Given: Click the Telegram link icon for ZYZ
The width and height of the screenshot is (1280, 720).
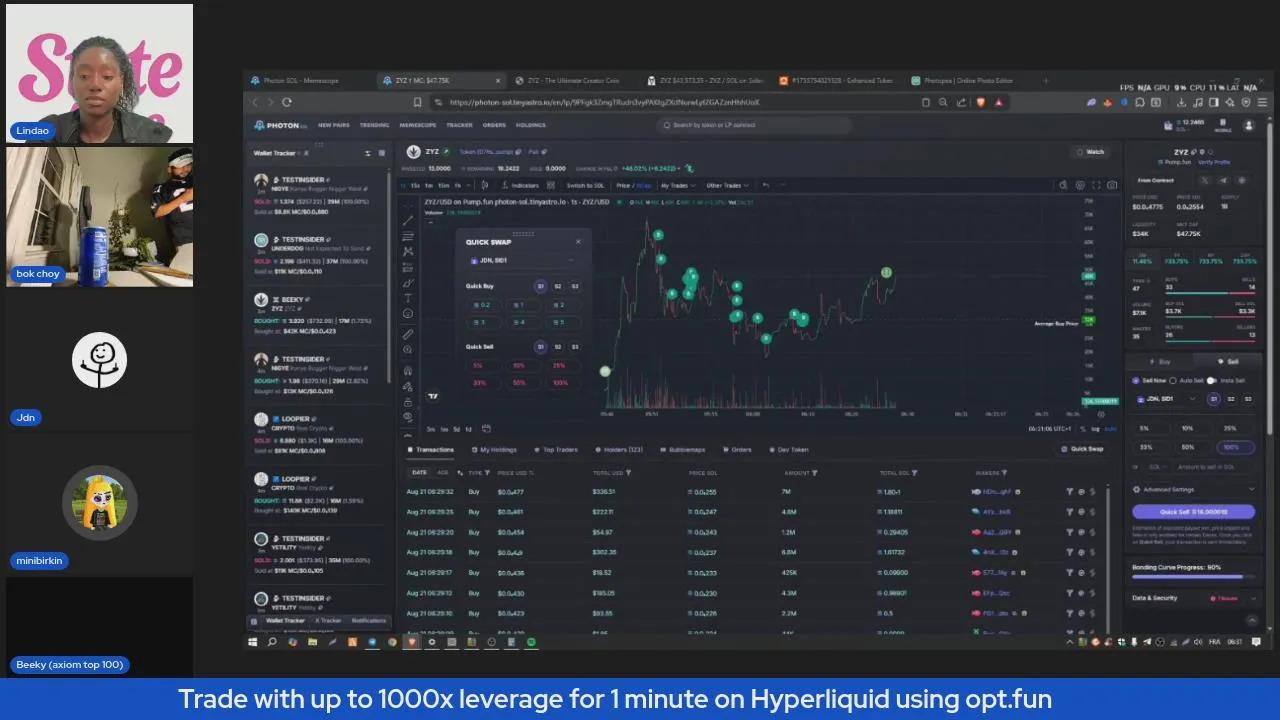Looking at the screenshot, I should 1223,180.
